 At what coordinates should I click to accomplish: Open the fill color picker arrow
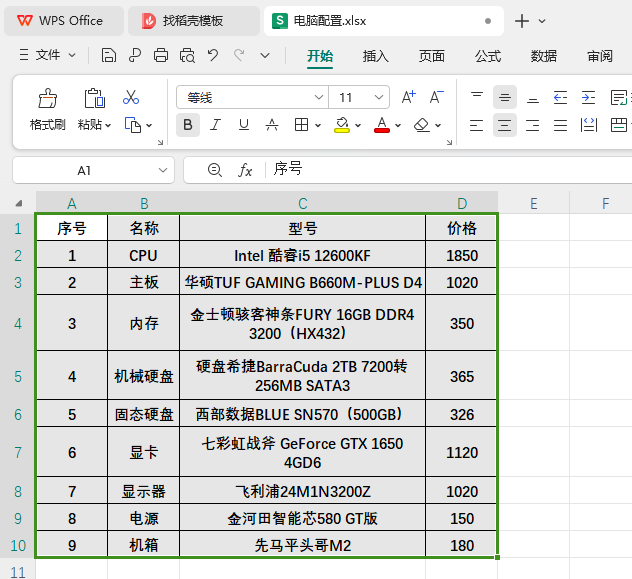[358, 125]
